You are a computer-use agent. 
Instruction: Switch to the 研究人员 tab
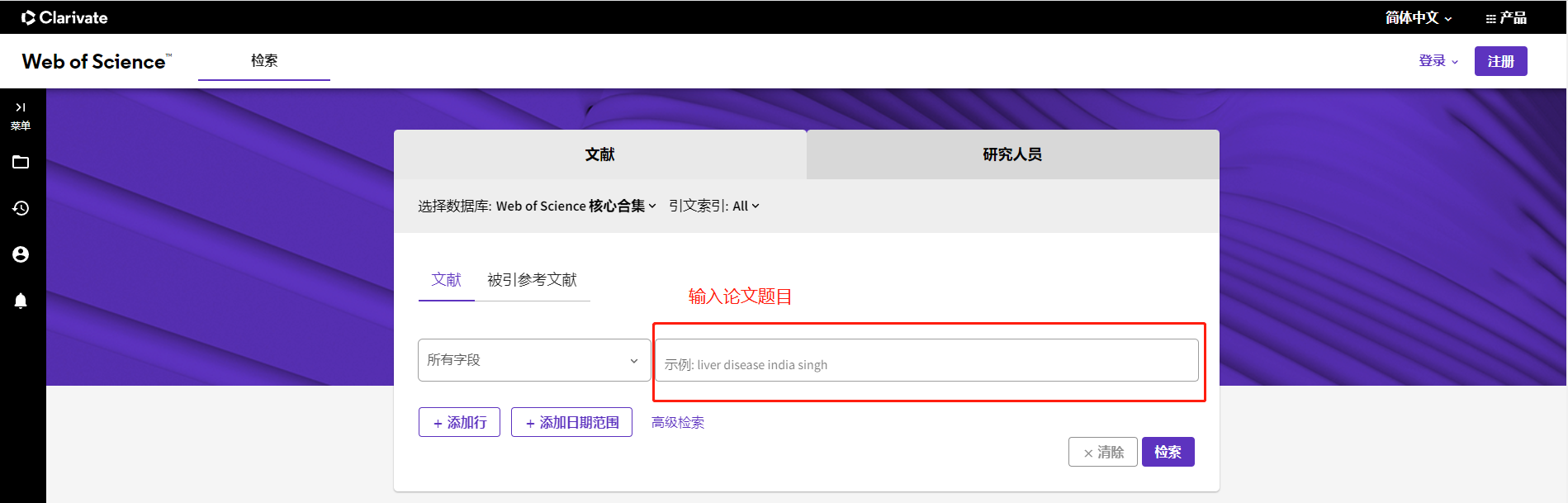pyautogui.click(x=1012, y=154)
